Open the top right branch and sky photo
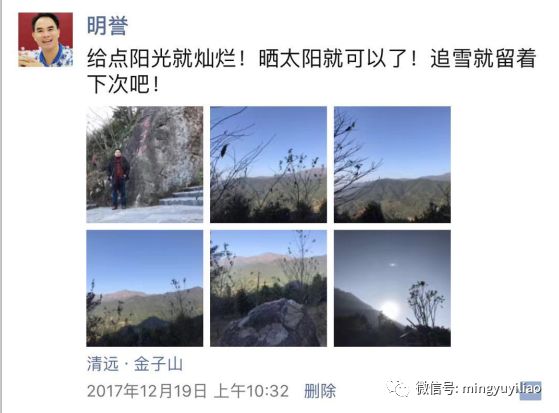The image size is (559, 413). (392, 164)
